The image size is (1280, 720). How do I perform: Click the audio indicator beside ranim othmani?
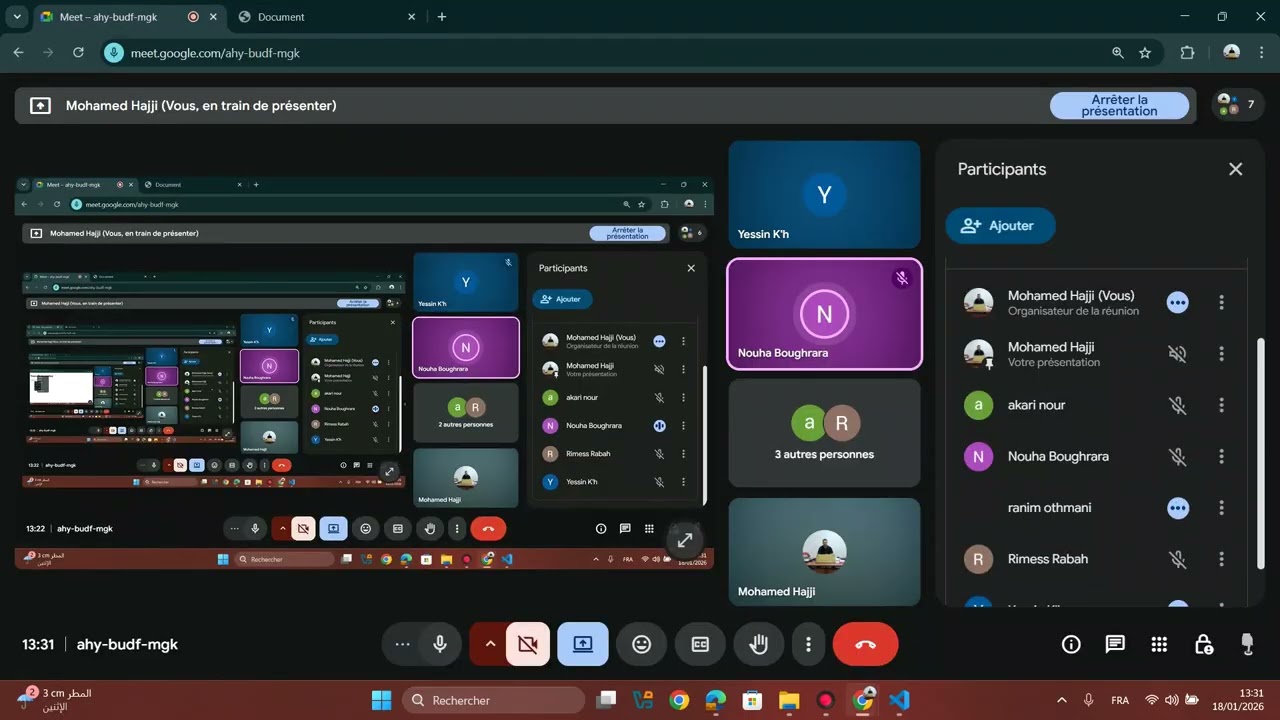[1178, 508]
